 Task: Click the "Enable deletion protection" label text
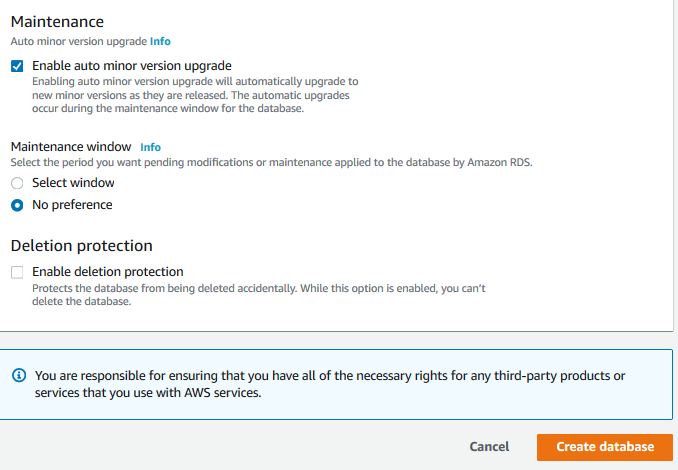(107, 272)
